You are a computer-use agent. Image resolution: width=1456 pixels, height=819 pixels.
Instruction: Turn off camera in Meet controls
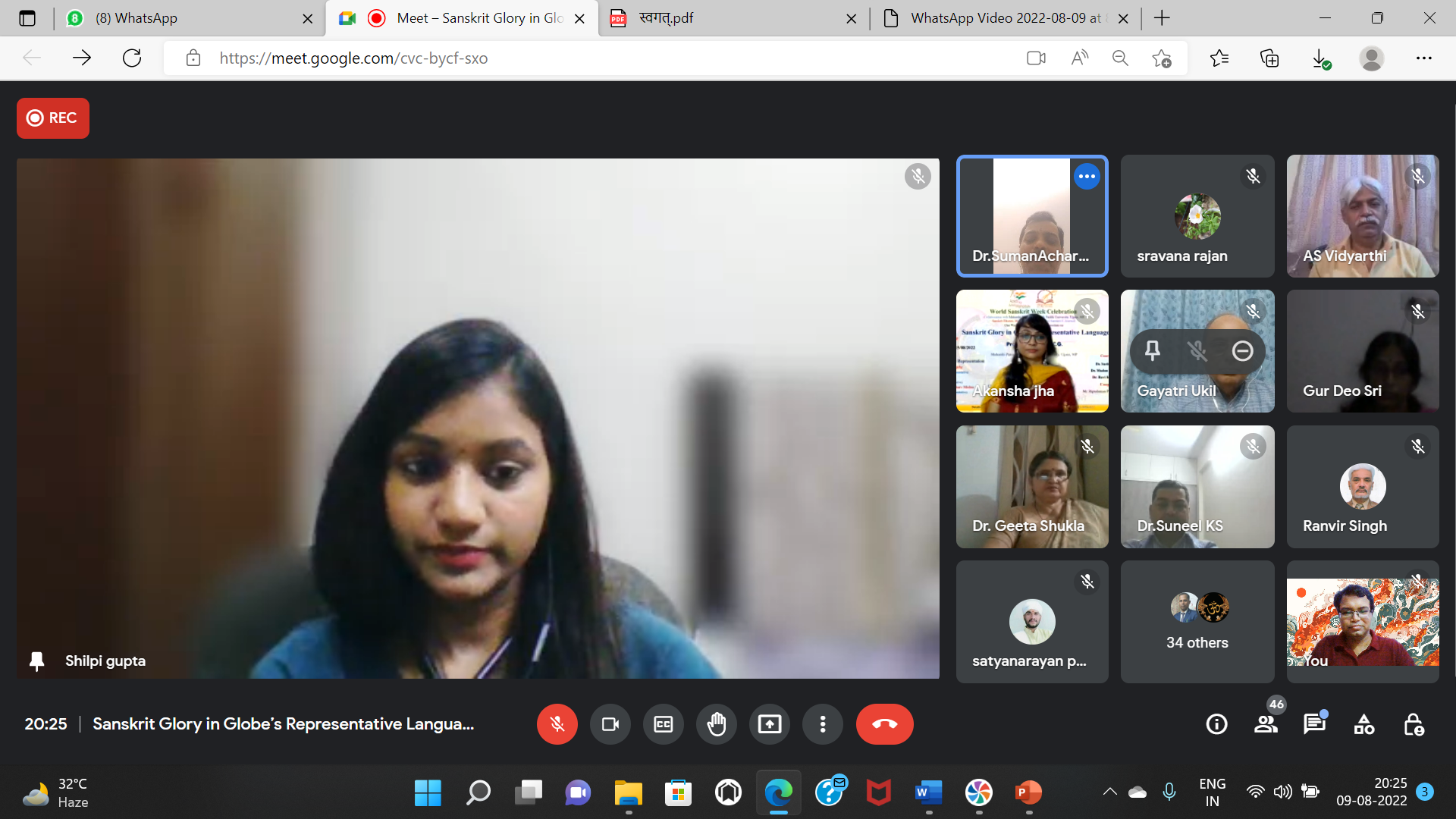click(x=610, y=724)
